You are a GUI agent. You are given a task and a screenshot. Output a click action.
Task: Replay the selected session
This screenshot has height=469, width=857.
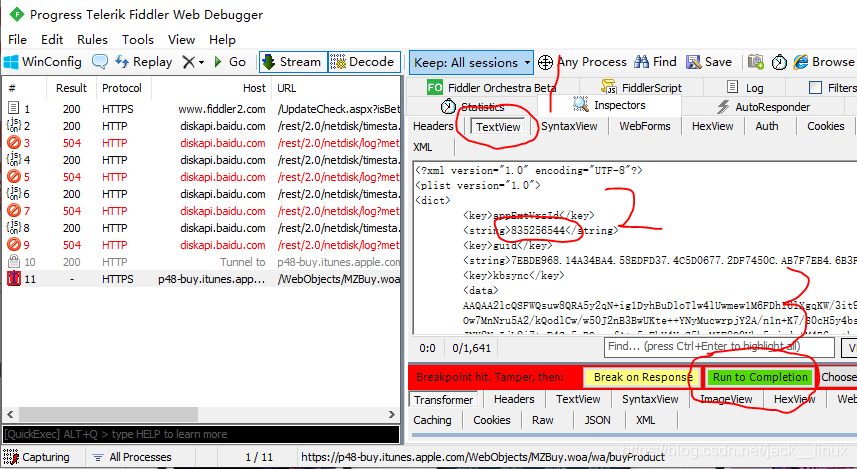pos(143,62)
